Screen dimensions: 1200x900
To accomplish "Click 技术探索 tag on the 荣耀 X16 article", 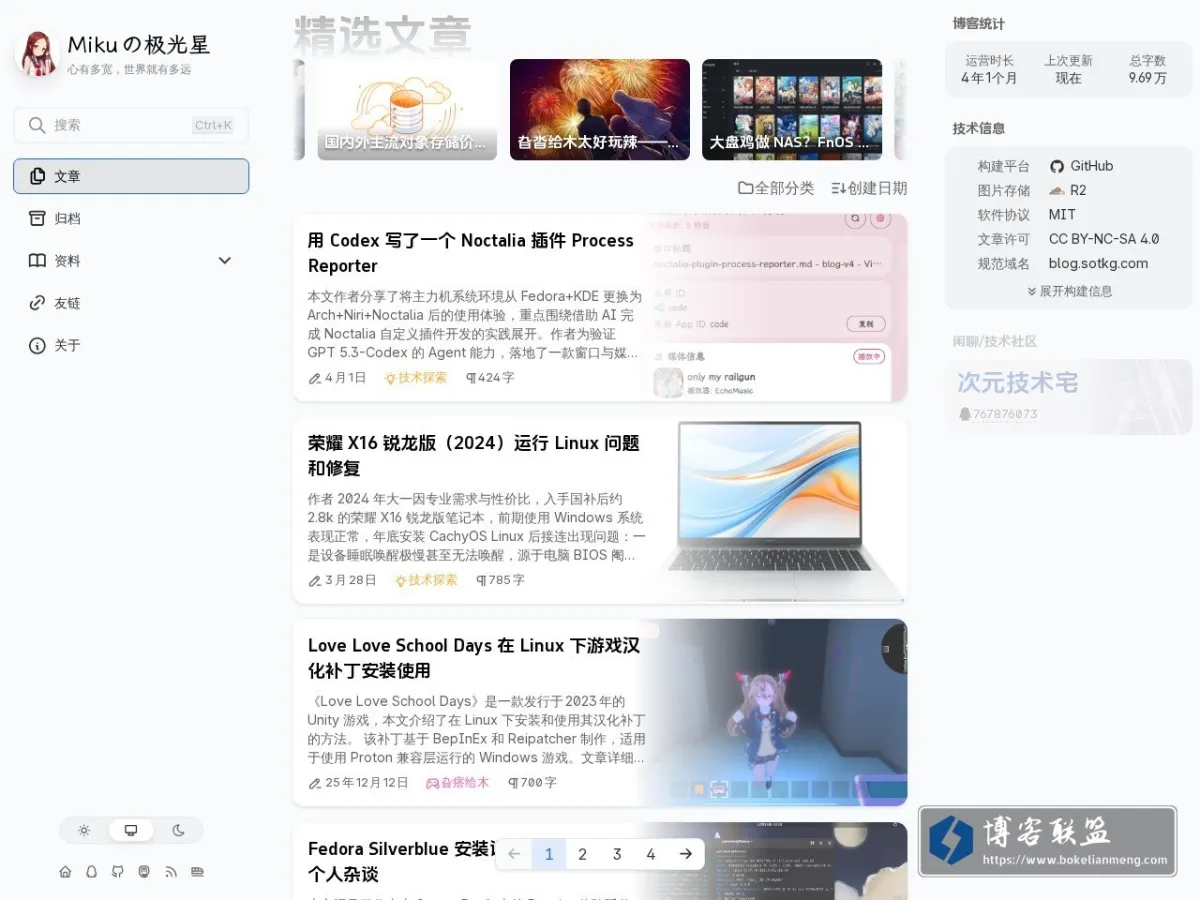I will click(426, 580).
